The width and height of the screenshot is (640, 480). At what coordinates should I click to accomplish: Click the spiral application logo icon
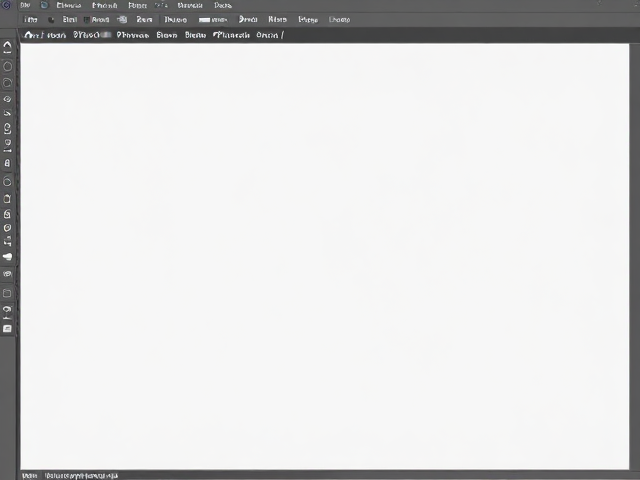6,5
